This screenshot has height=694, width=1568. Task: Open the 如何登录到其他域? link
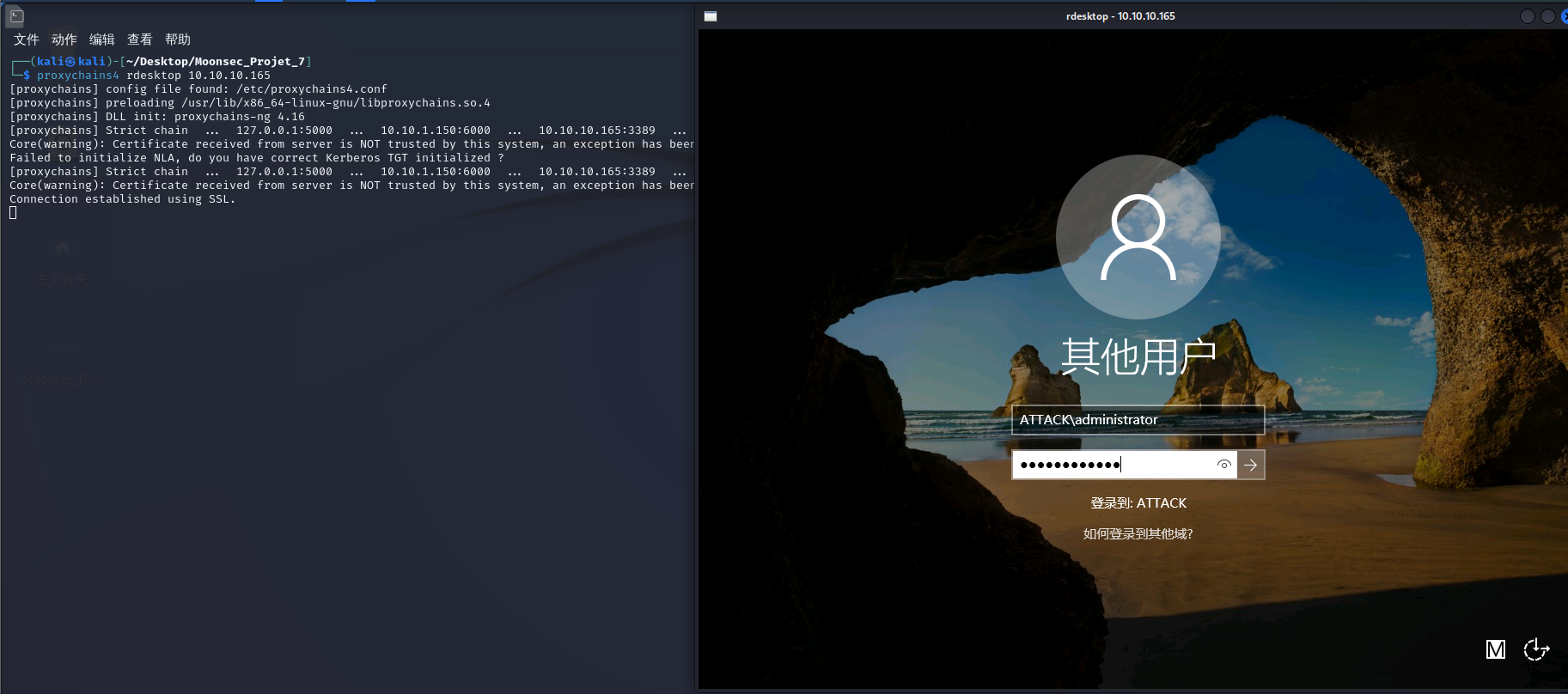(x=1138, y=534)
